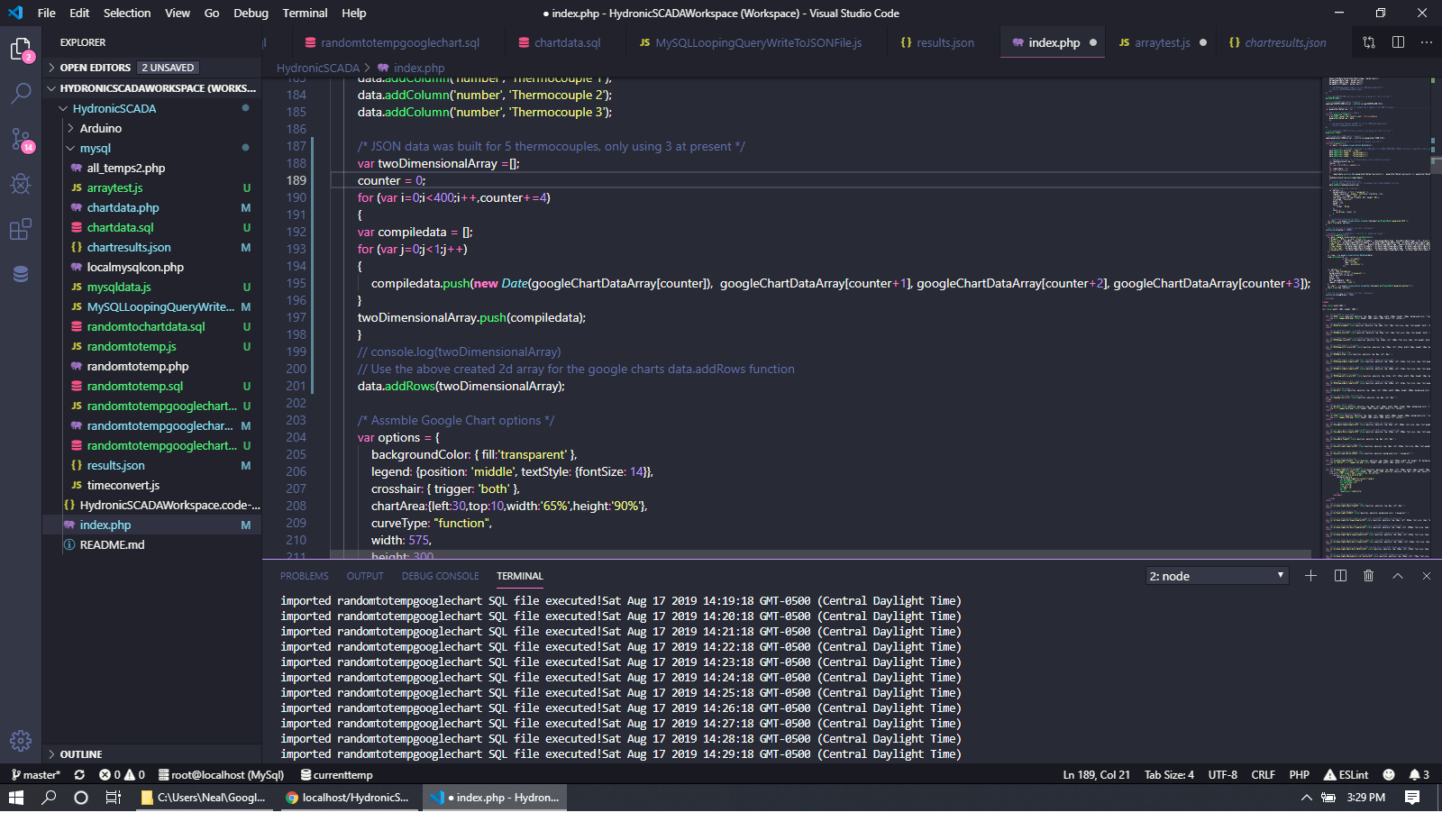Click the Ln 189, Col 21 status item
The height and width of the screenshot is (840, 1442).
(1096, 775)
